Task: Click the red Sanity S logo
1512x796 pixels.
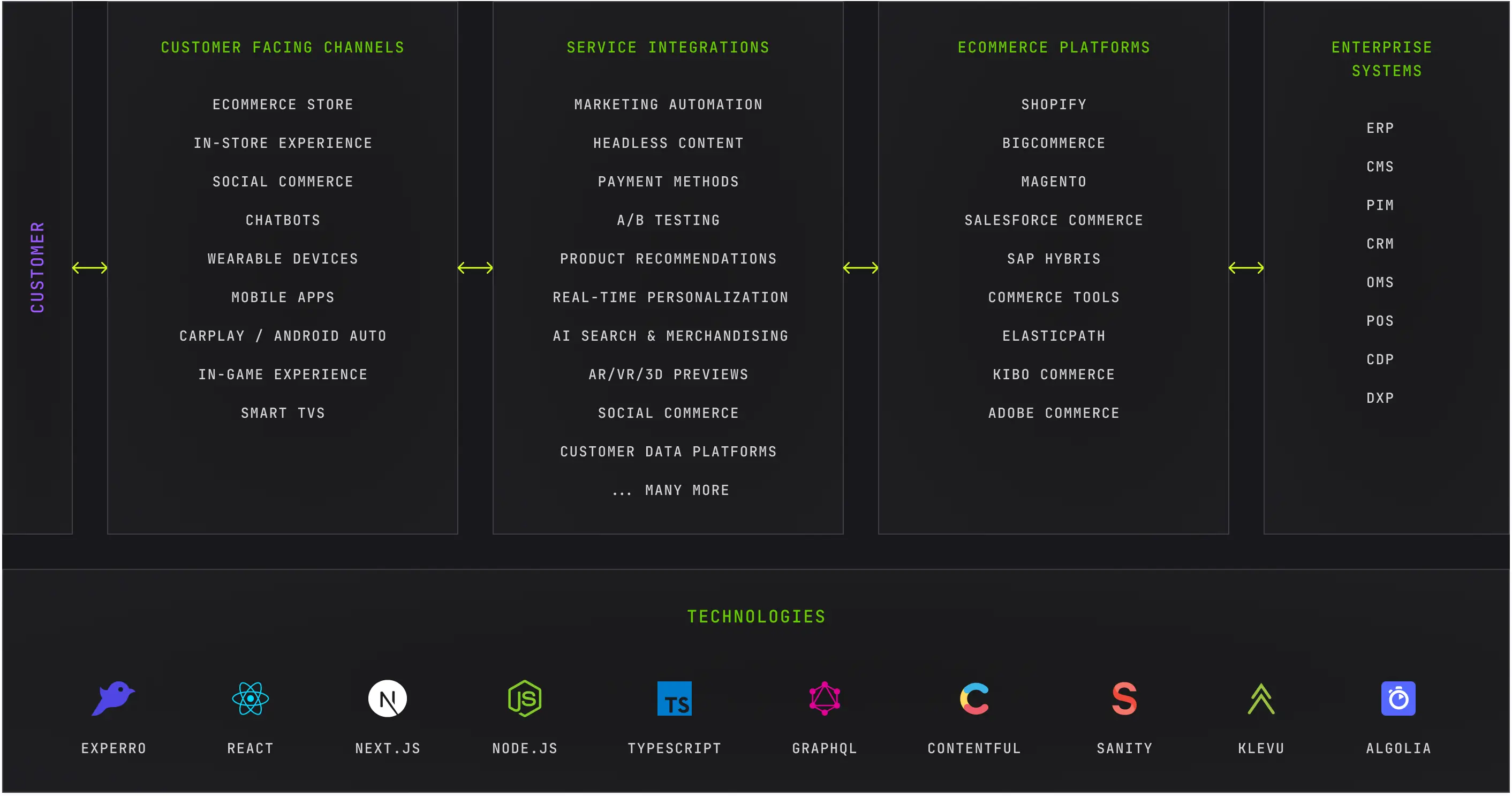Action: coord(1124,699)
